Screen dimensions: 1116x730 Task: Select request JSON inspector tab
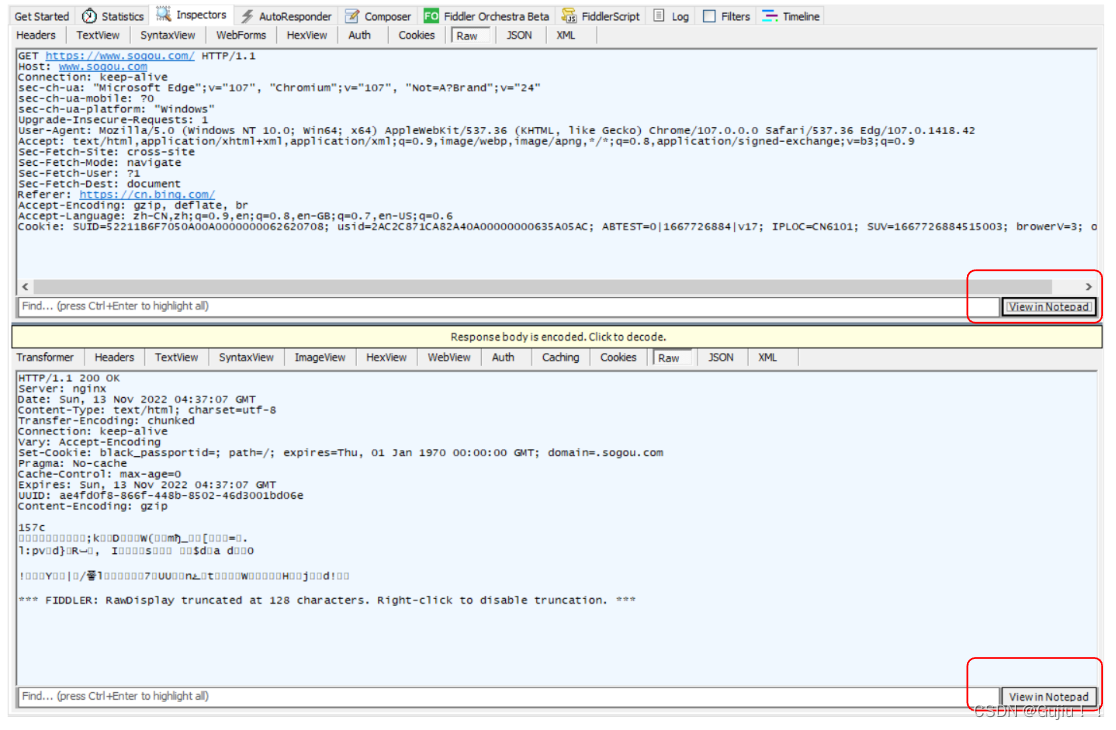(x=519, y=35)
